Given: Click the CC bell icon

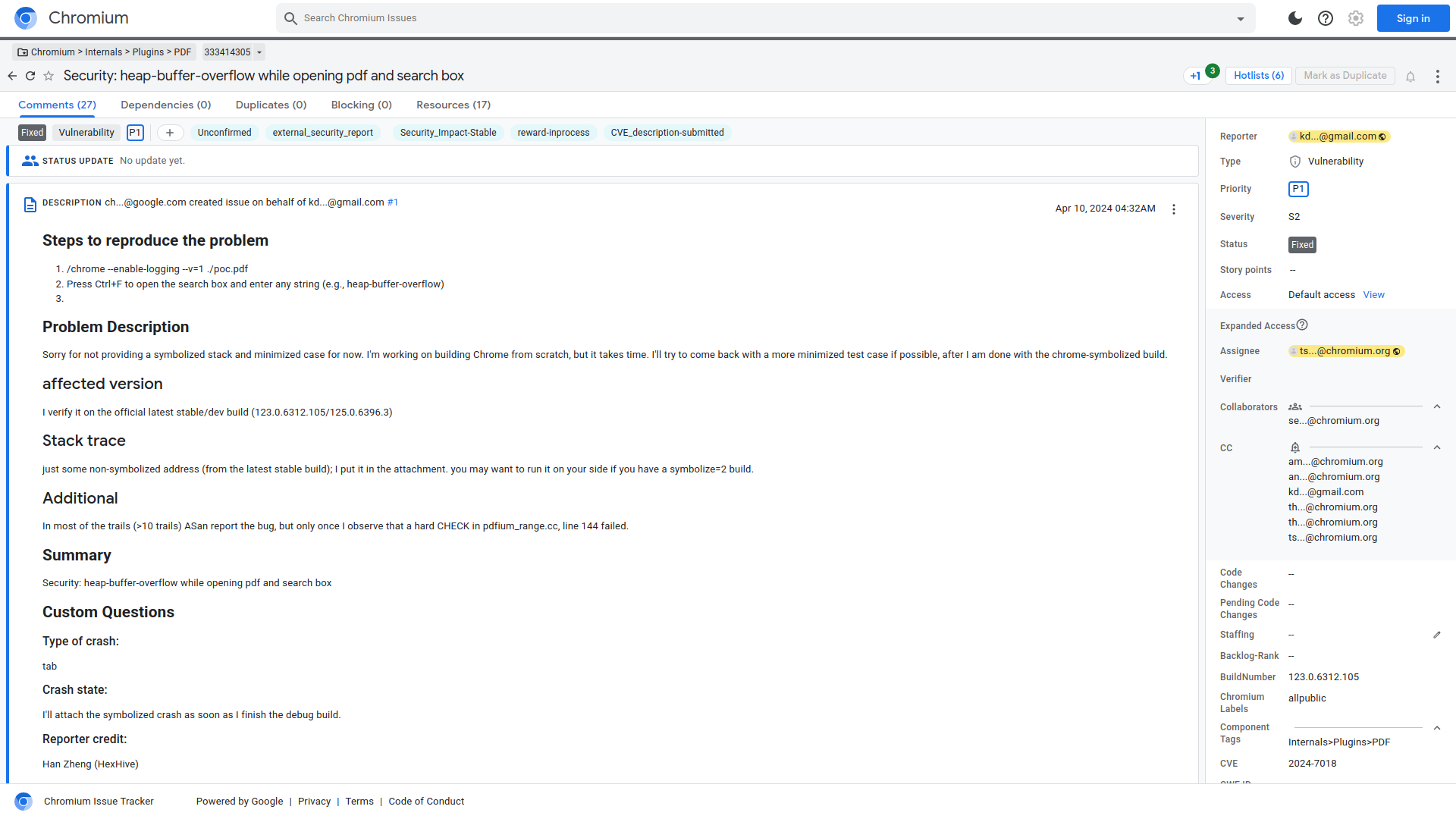Looking at the screenshot, I should [x=1295, y=448].
